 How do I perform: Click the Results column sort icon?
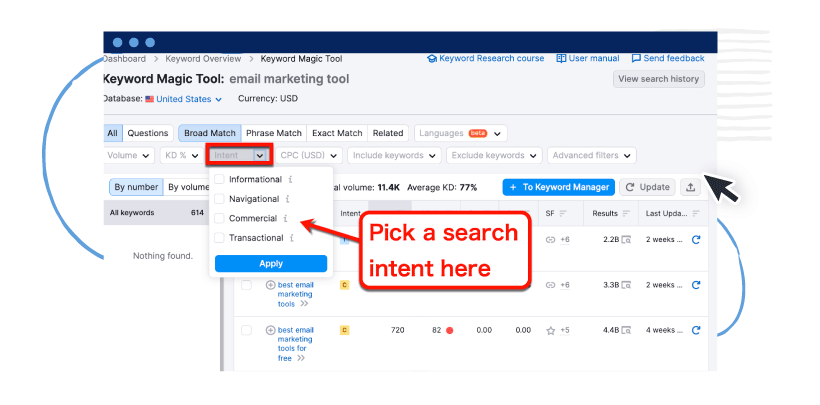click(x=626, y=213)
